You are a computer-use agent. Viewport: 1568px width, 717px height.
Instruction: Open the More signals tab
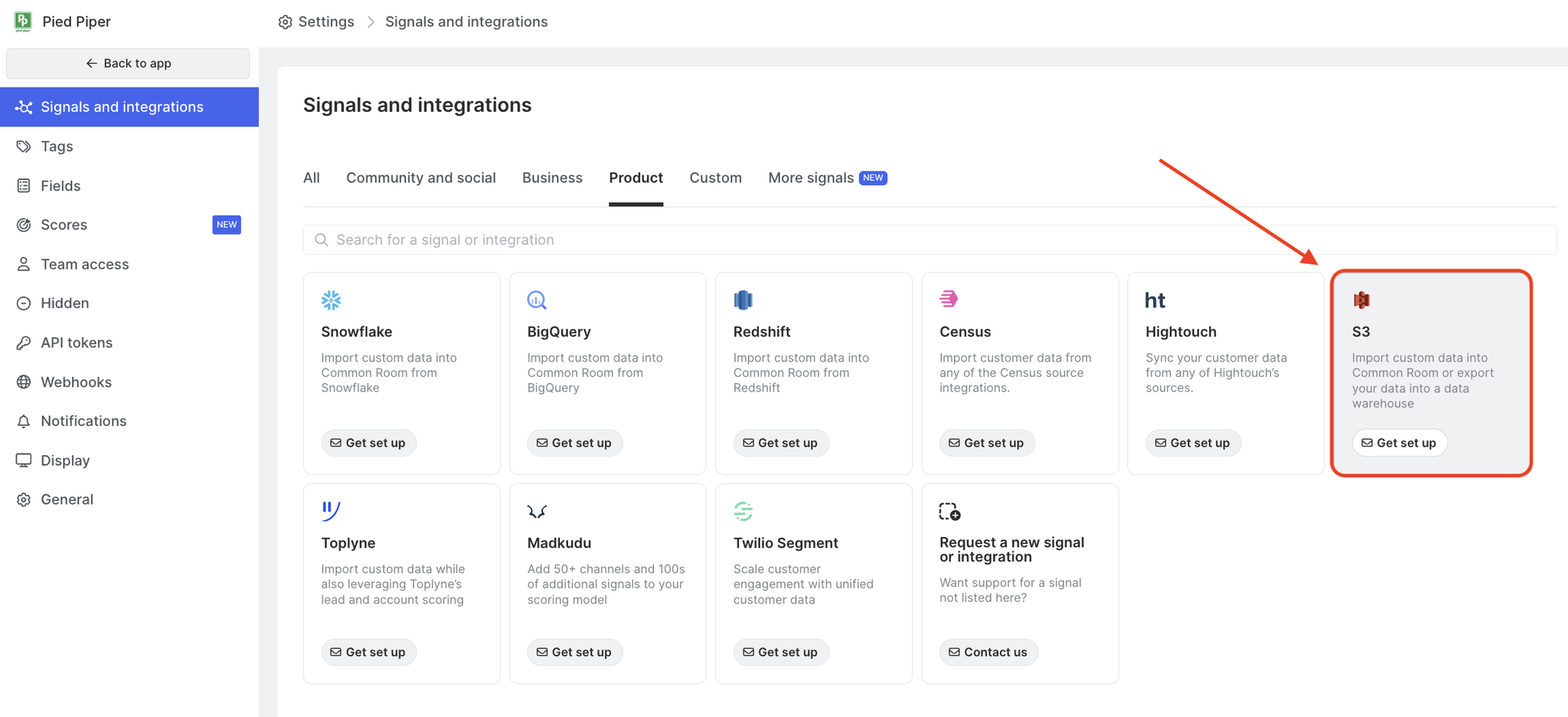[x=828, y=178]
